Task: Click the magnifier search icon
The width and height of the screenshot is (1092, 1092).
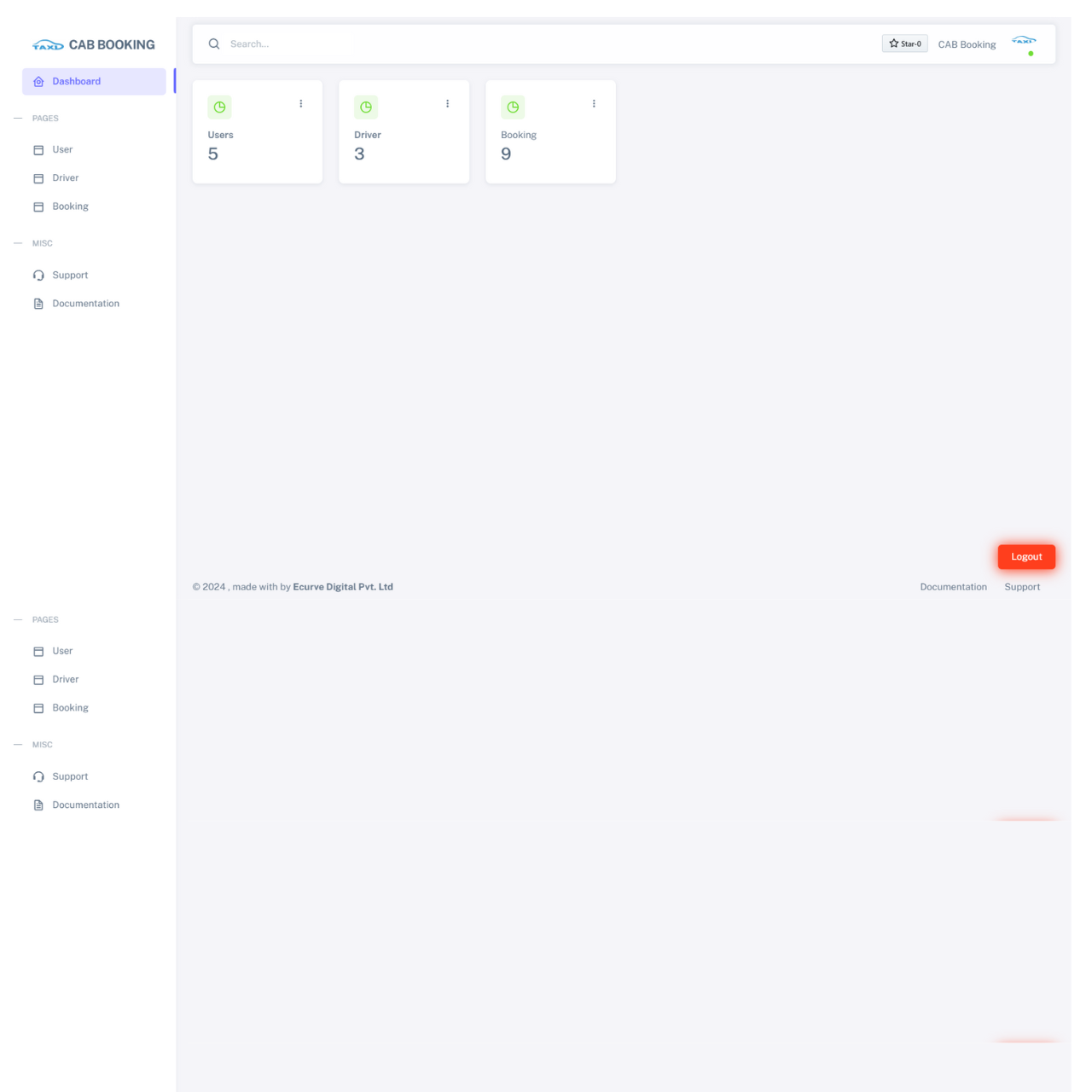Action: (214, 44)
